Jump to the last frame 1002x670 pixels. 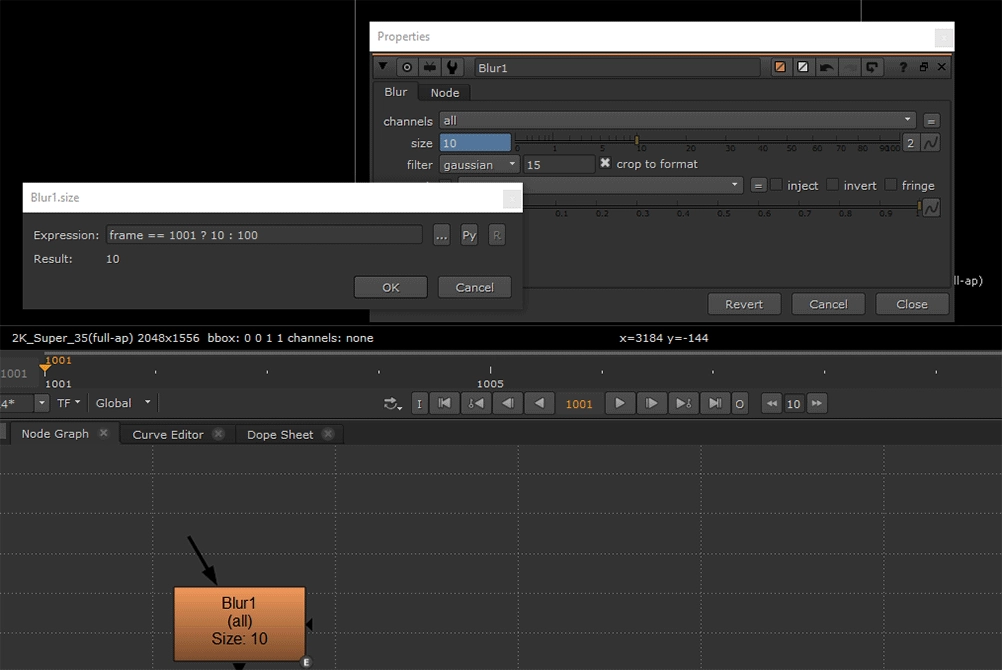(714, 403)
